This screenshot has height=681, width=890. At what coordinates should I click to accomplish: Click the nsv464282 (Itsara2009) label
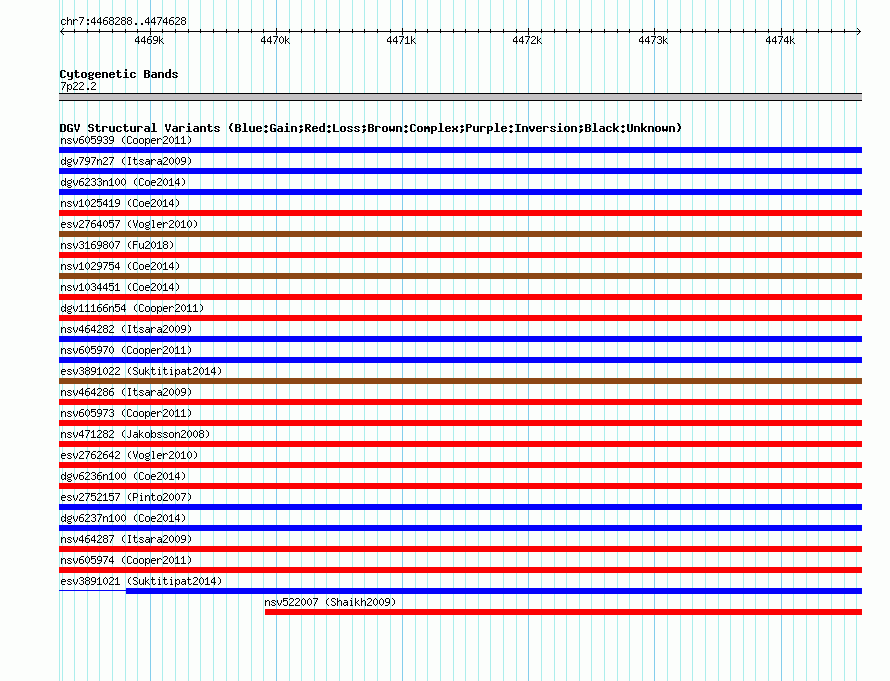tap(126, 329)
